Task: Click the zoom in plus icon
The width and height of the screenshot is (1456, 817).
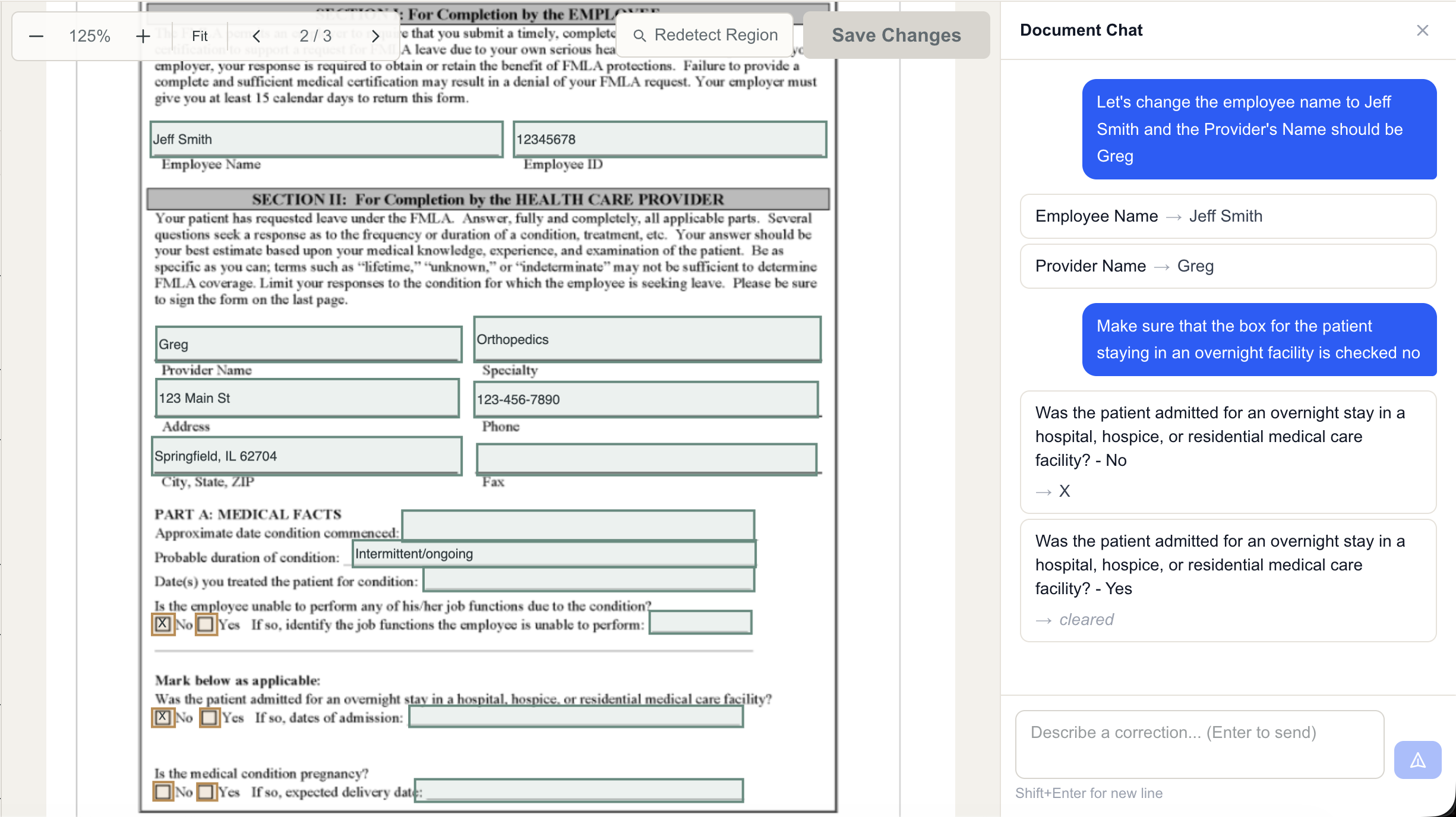Action: 143,36
